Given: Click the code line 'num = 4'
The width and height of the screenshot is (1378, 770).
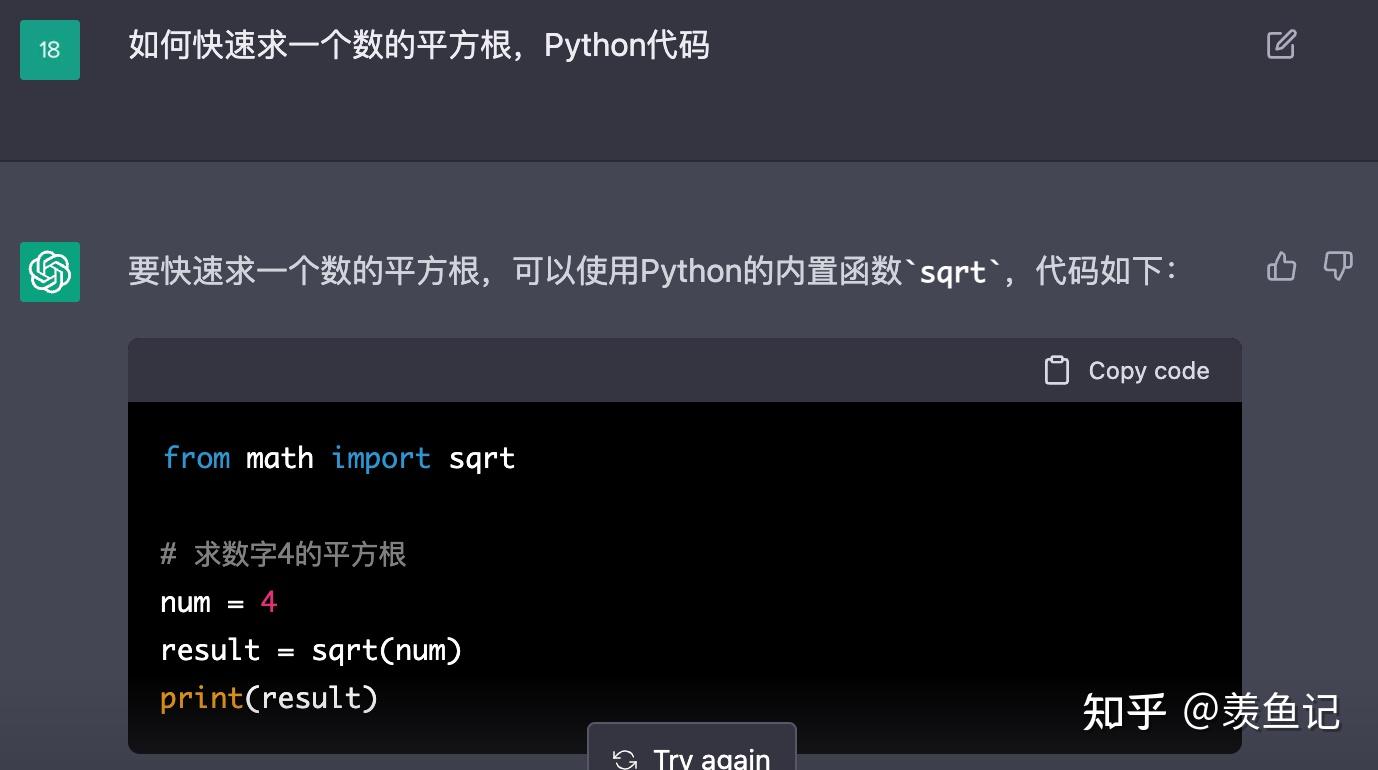Looking at the screenshot, I should coord(219,602).
